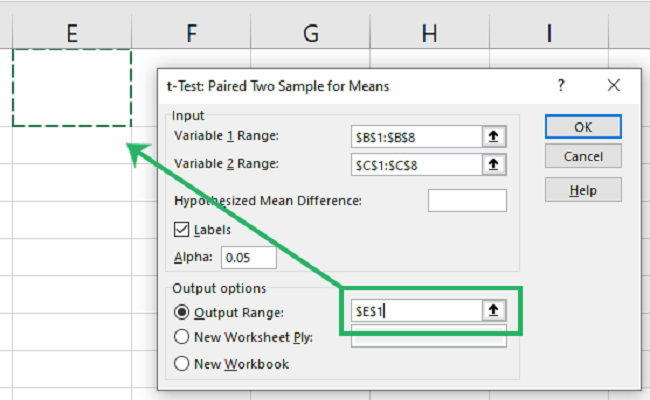Click the Output Range field containing $E$1
The image size is (650, 400).
tap(412, 311)
